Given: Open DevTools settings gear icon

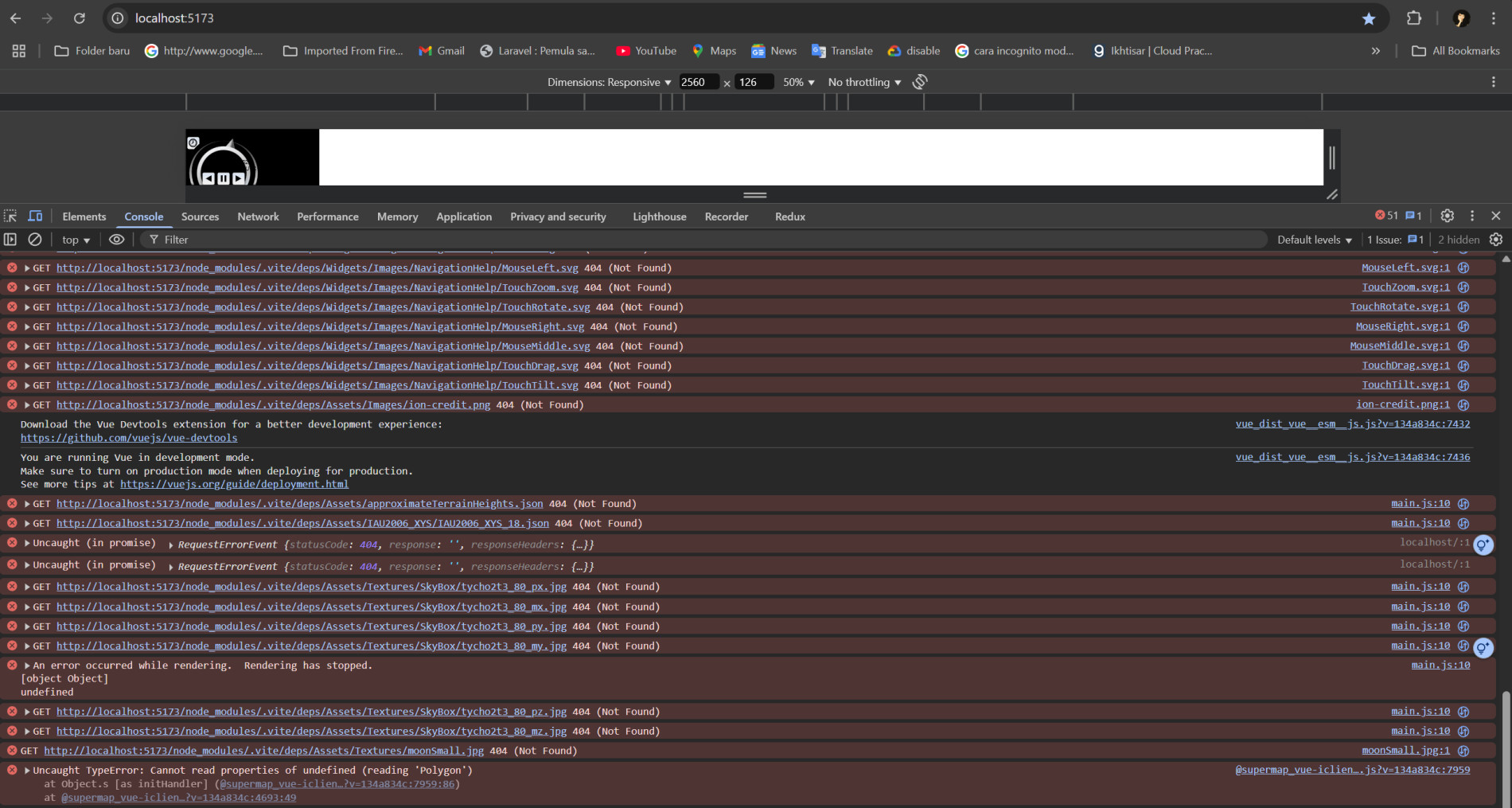Looking at the screenshot, I should tap(1448, 216).
